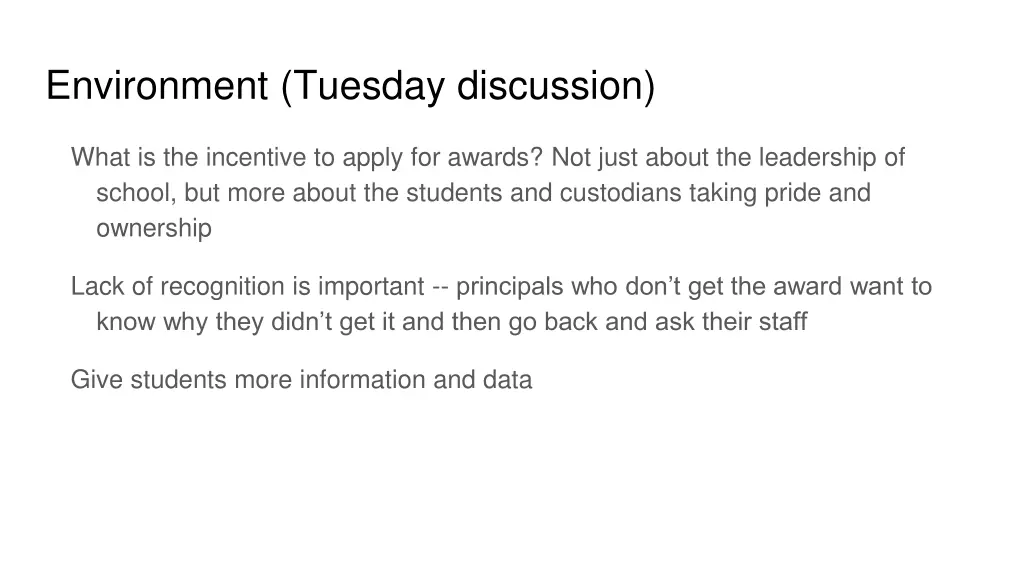Click the word "leadership" in the first paragraph

(x=817, y=157)
